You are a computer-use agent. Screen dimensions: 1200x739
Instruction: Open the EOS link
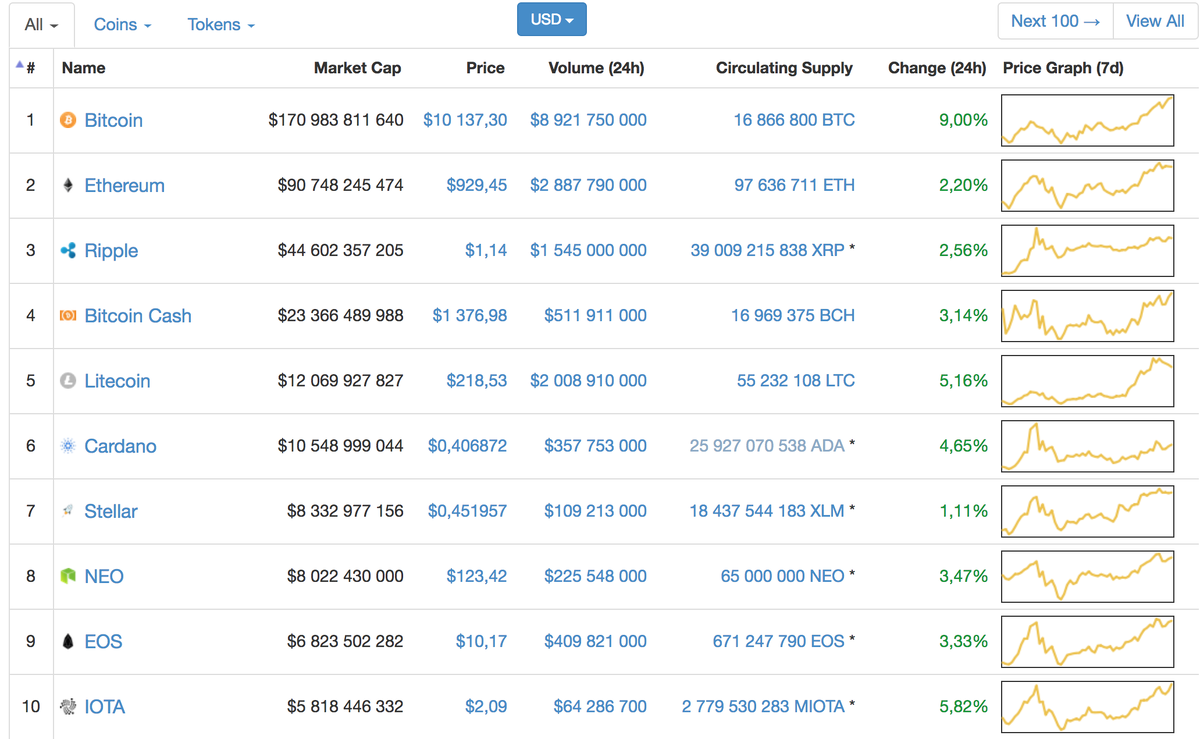tap(103, 642)
